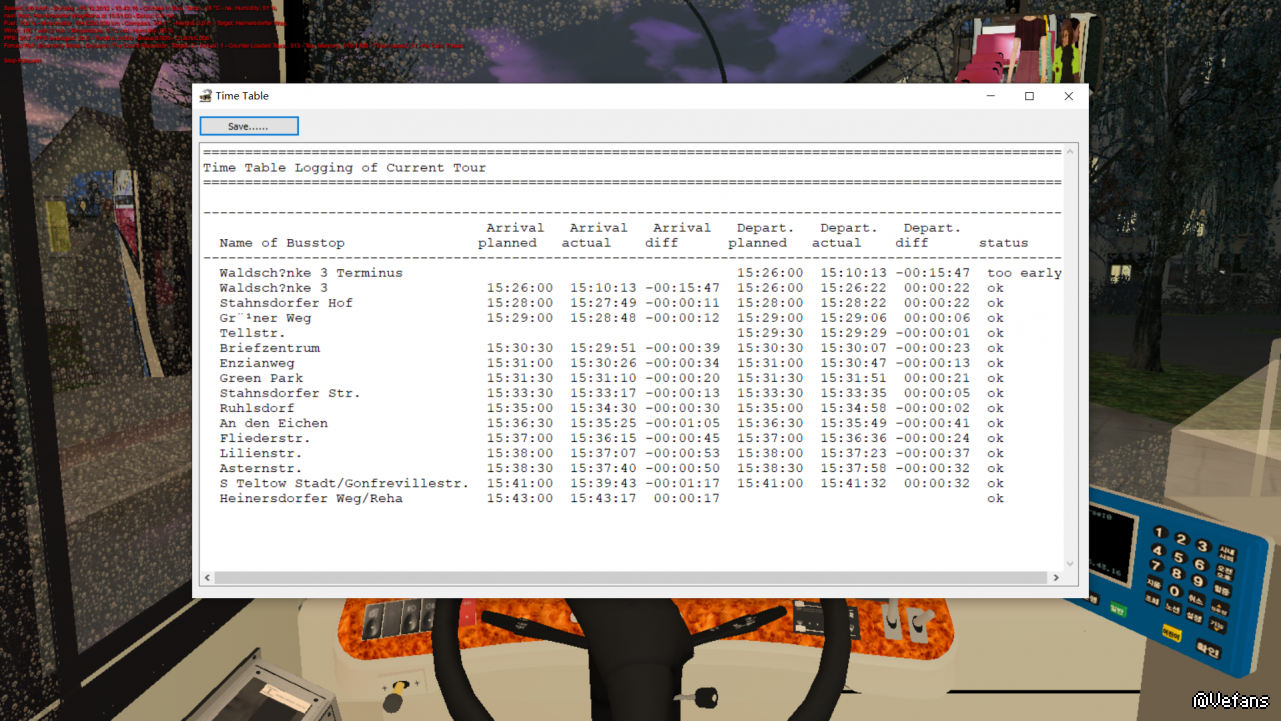
Task: Click the heading 'Time Table Logging of Current Tour'
Action: [x=345, y=168]
